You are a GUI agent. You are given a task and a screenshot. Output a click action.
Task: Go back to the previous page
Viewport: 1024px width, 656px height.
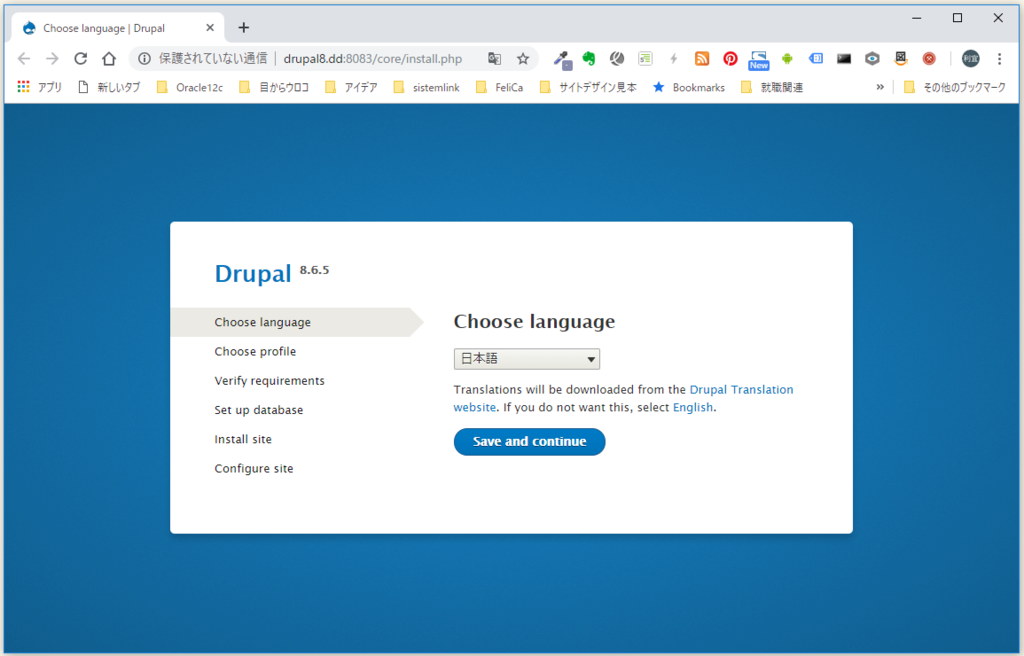pyautogui.click(x=24, y=59)
